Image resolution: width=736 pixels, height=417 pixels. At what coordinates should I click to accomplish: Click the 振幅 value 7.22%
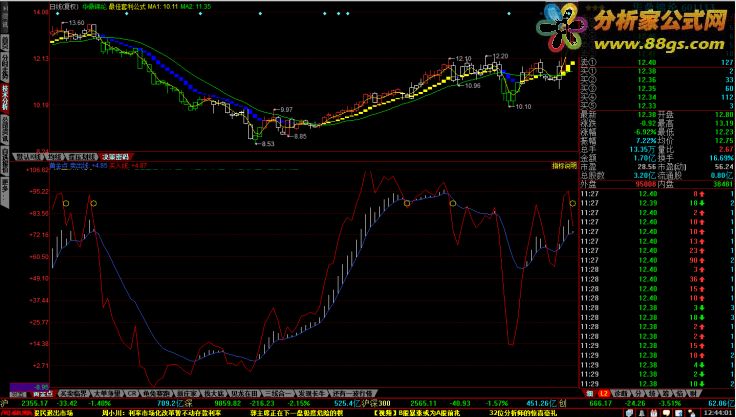point(646,140)
